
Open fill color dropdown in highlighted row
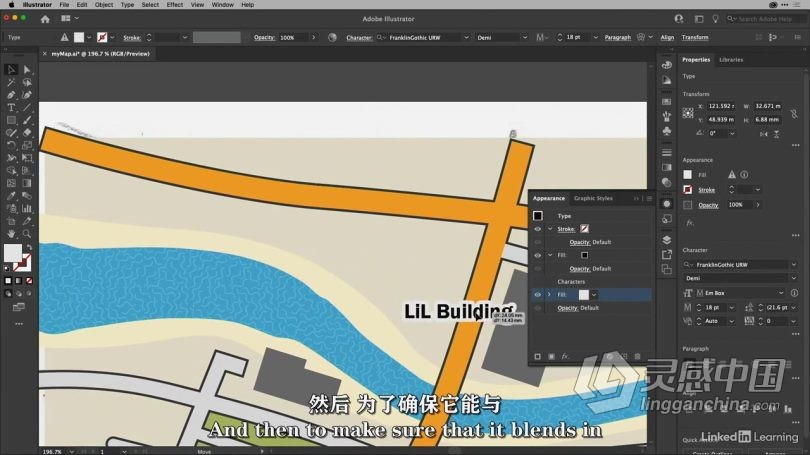pos(594,295)
